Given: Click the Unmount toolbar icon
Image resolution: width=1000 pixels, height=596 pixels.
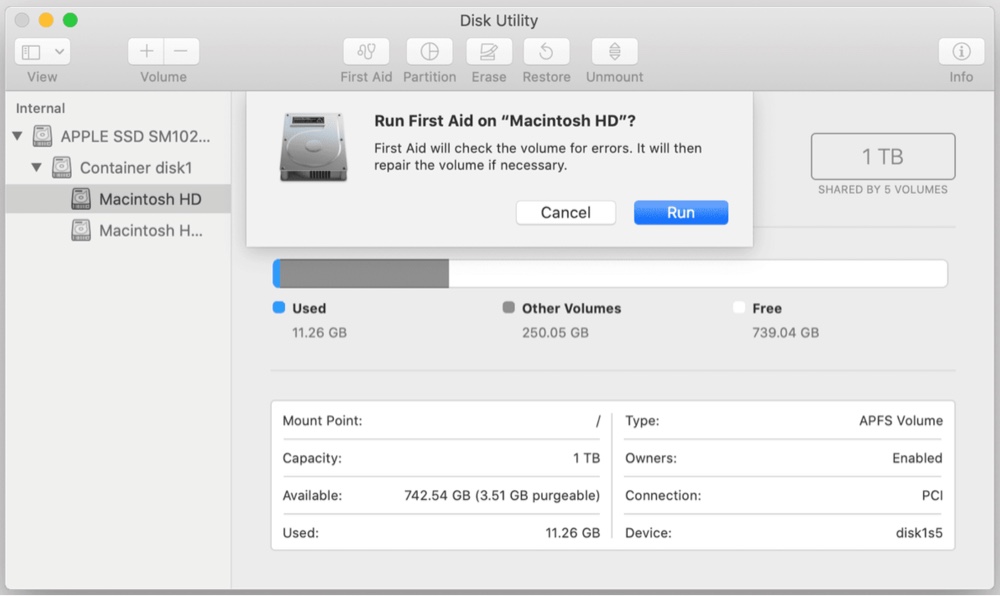Looking at the screenshot, I should click(615, 52).
